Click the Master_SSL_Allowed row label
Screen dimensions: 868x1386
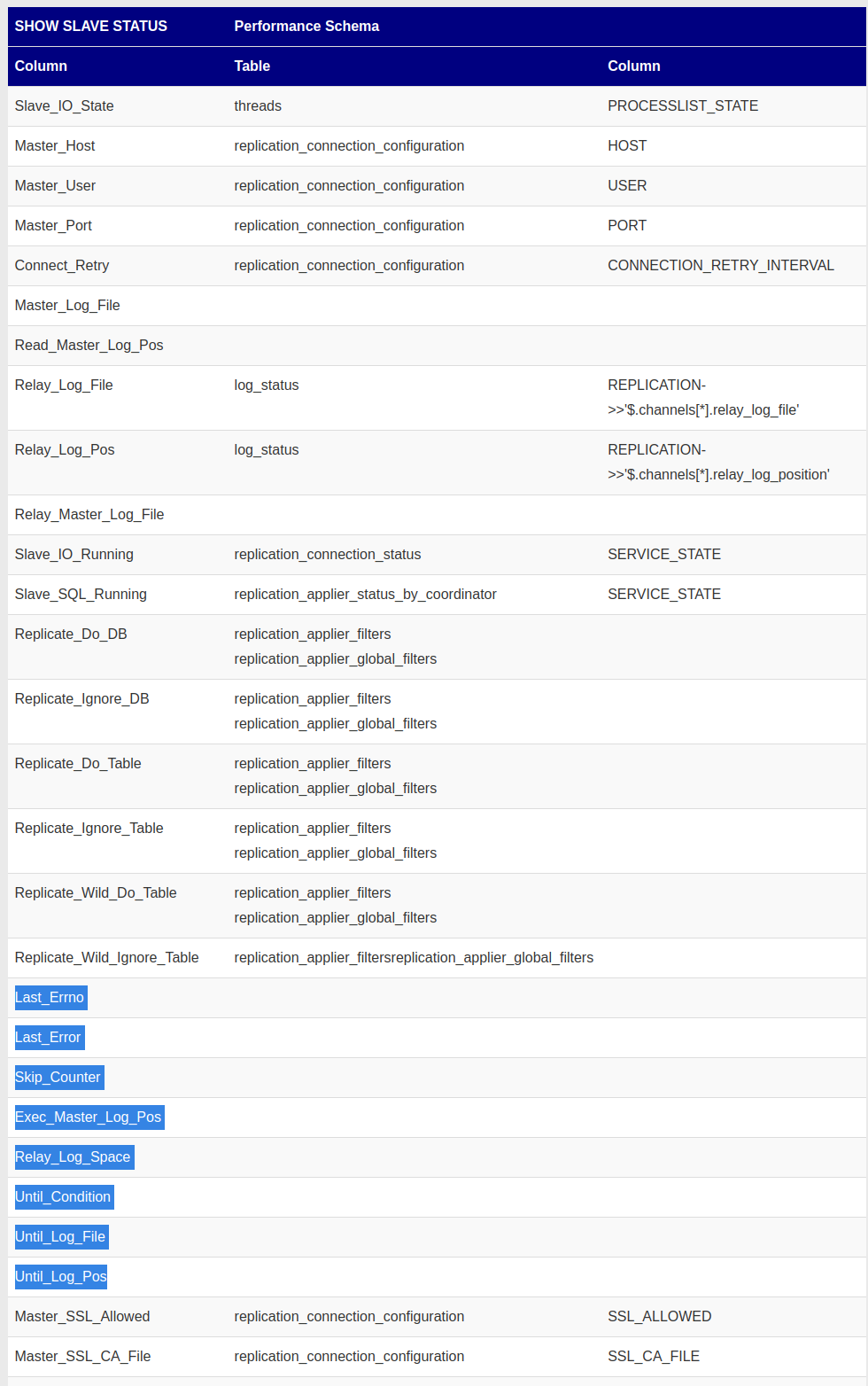pyautogui.click(x=82, y=1317)
